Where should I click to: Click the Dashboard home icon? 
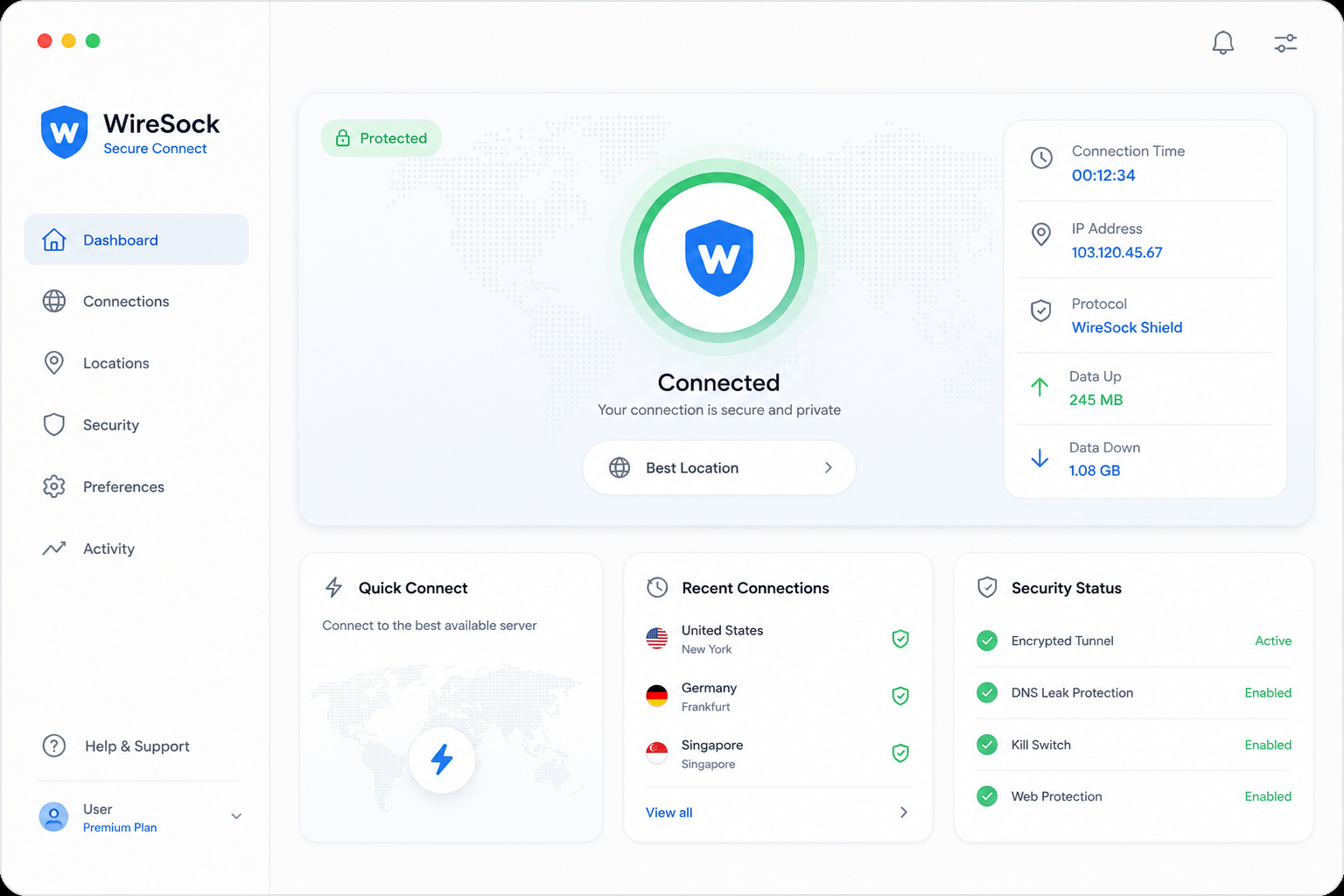54,240
